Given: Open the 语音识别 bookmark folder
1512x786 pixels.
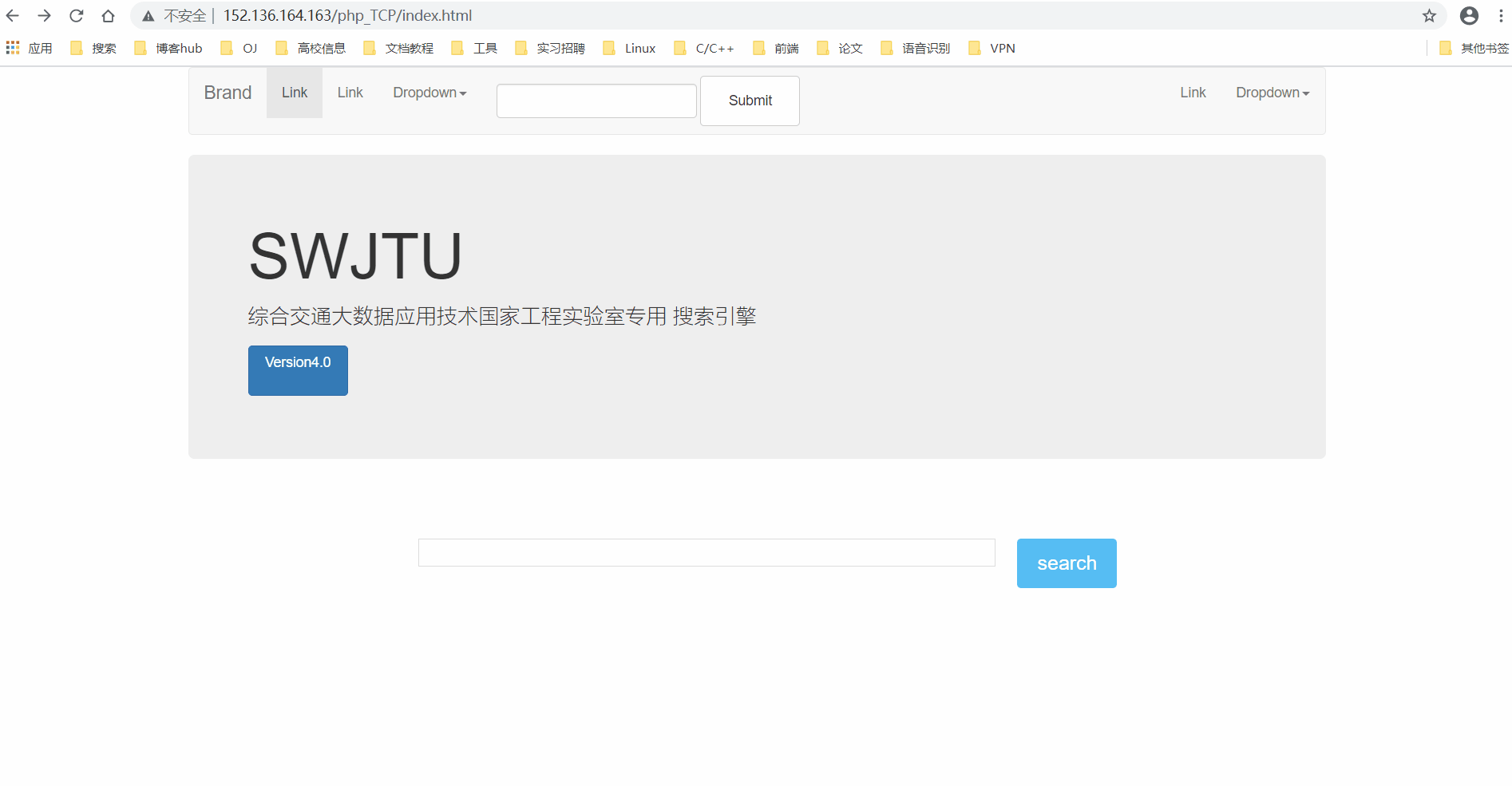Looking at the screenshot, I should (x=916, y=48).
